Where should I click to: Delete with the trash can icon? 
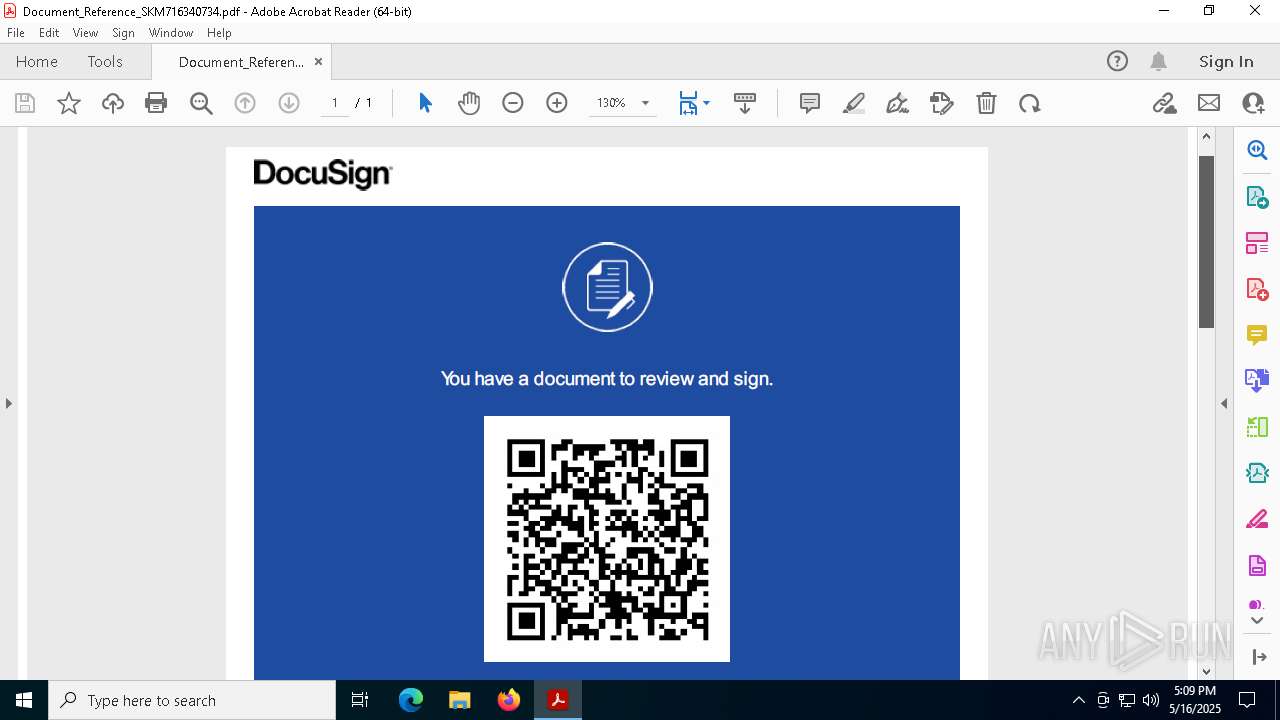(986, 103)
